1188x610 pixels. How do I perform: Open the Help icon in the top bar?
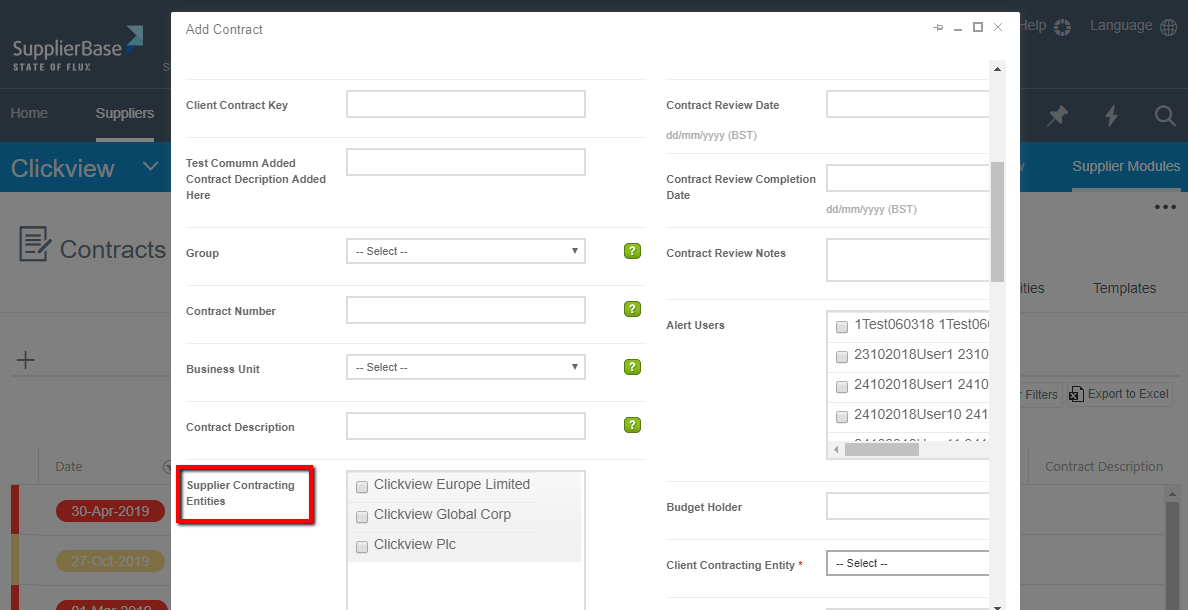point(1062,26)
